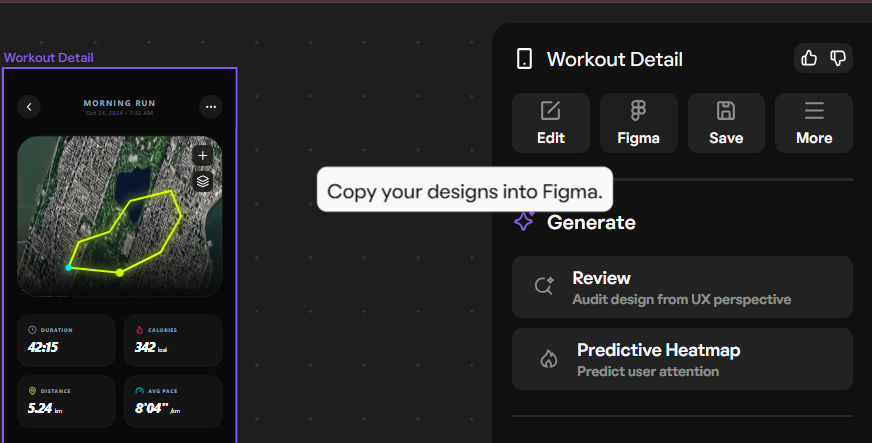Select the Calories 342 card
This screenshot has width=872, height=443.
coord(173,340)
